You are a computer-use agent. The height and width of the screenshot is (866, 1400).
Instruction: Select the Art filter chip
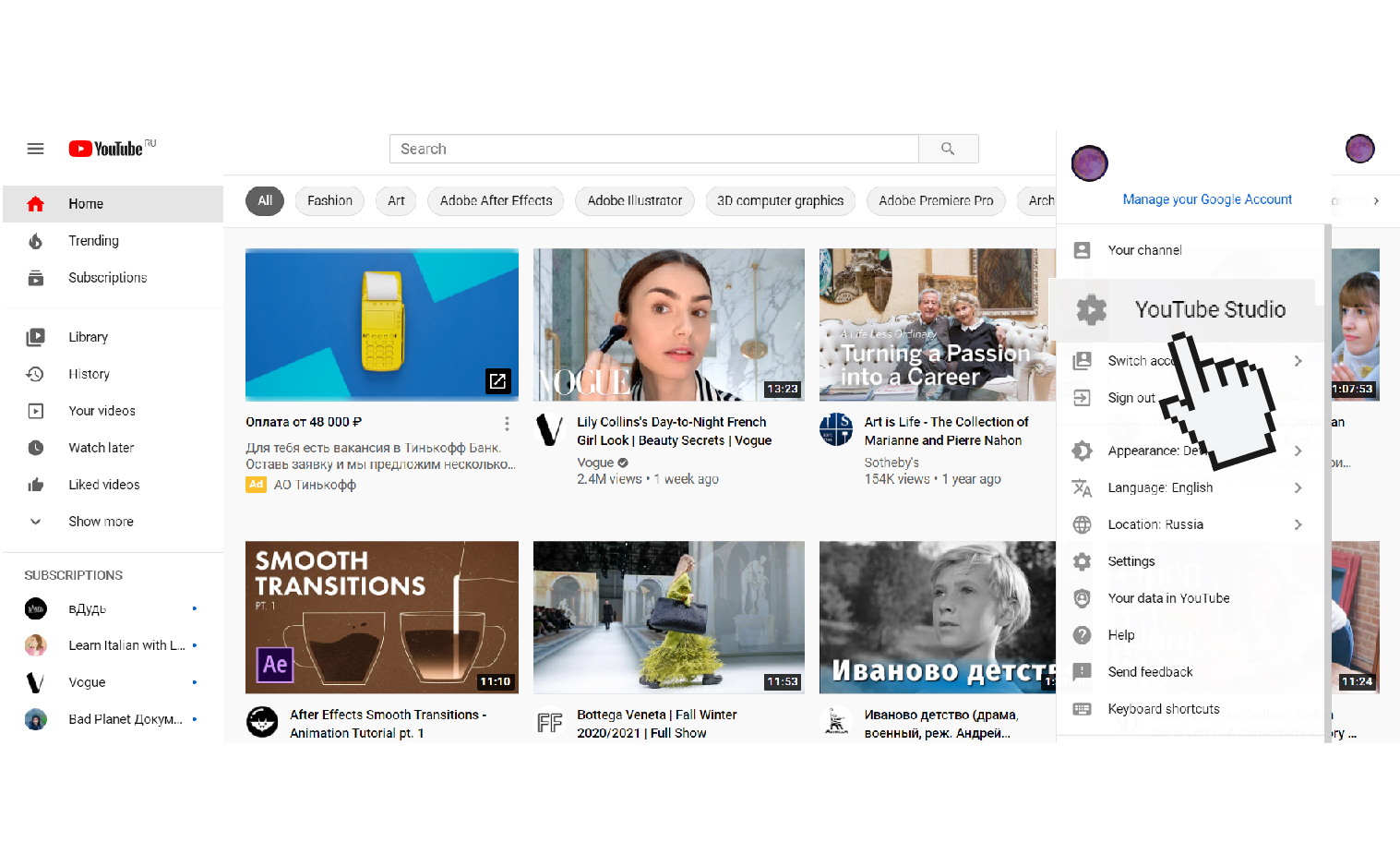[396, 200]
